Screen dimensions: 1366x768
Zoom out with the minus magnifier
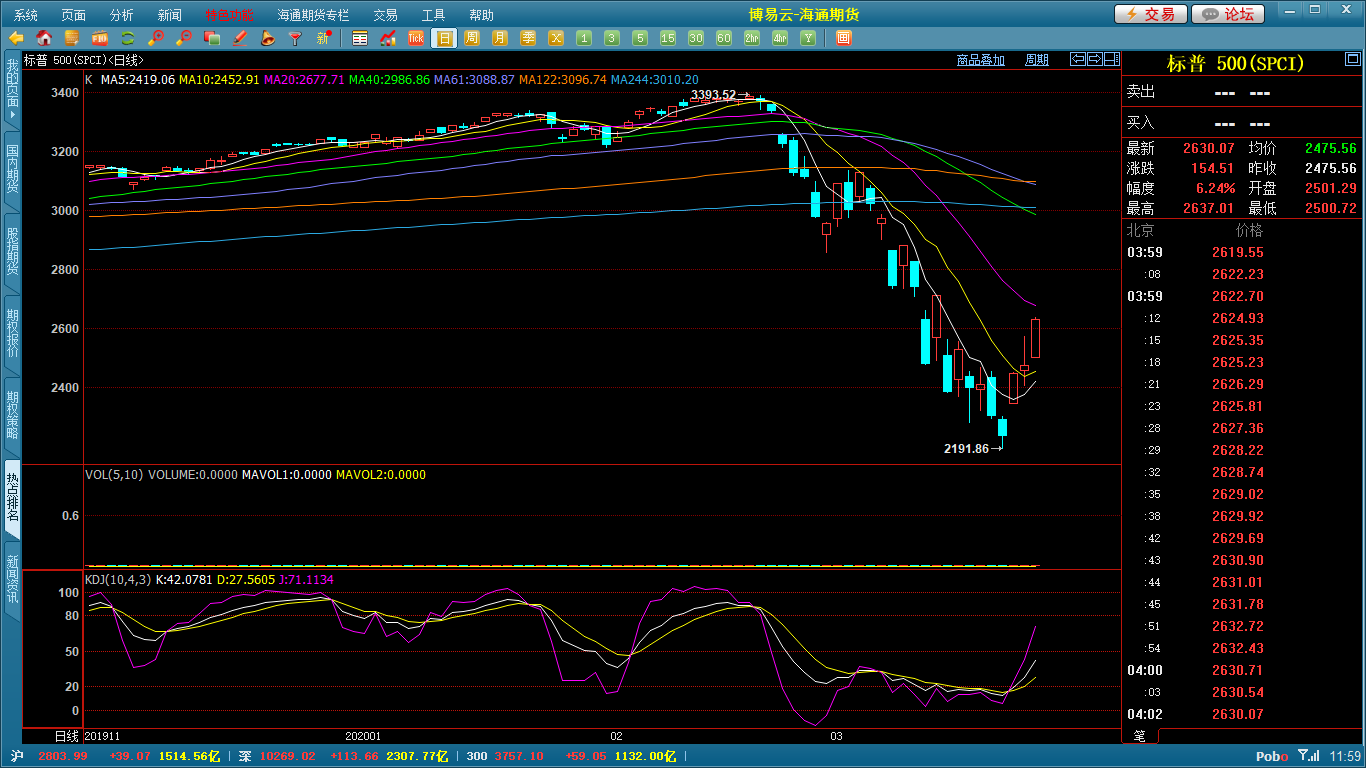pos(183,38)
